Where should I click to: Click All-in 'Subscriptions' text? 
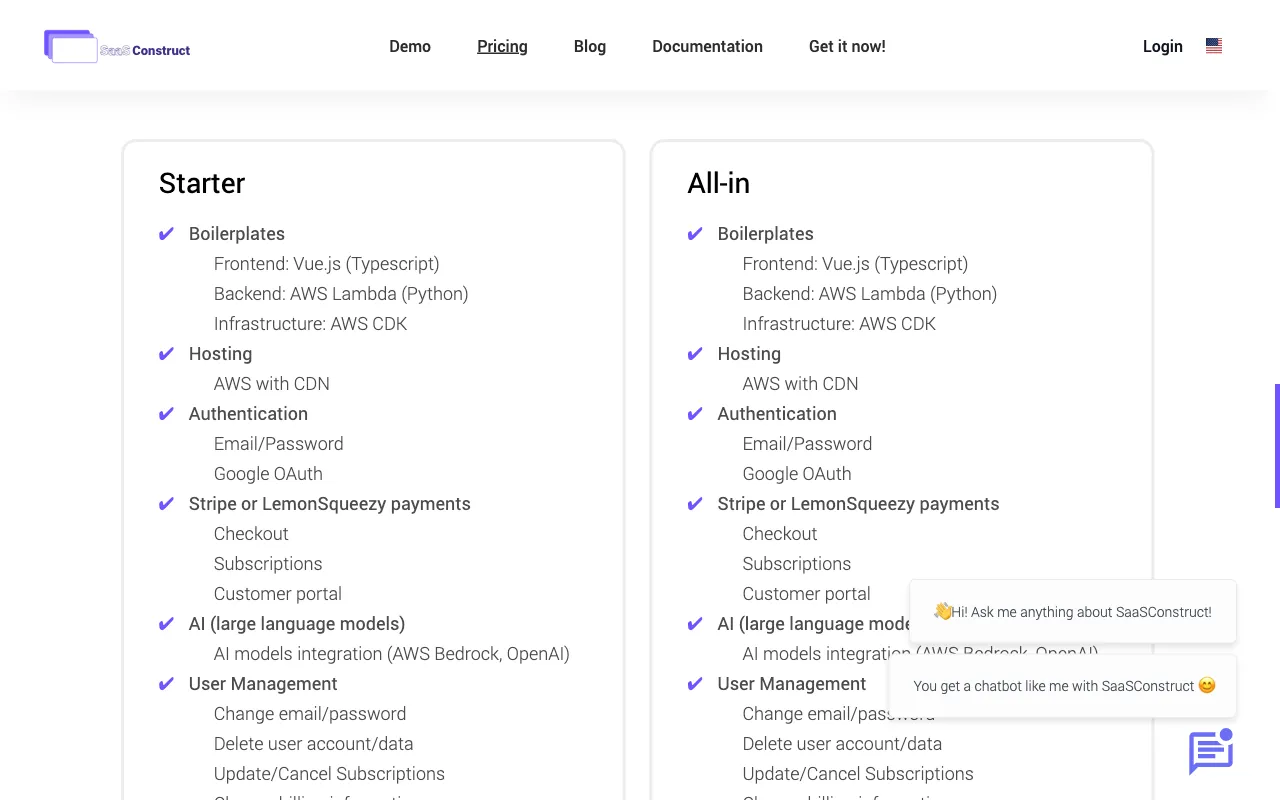(797, 564)
